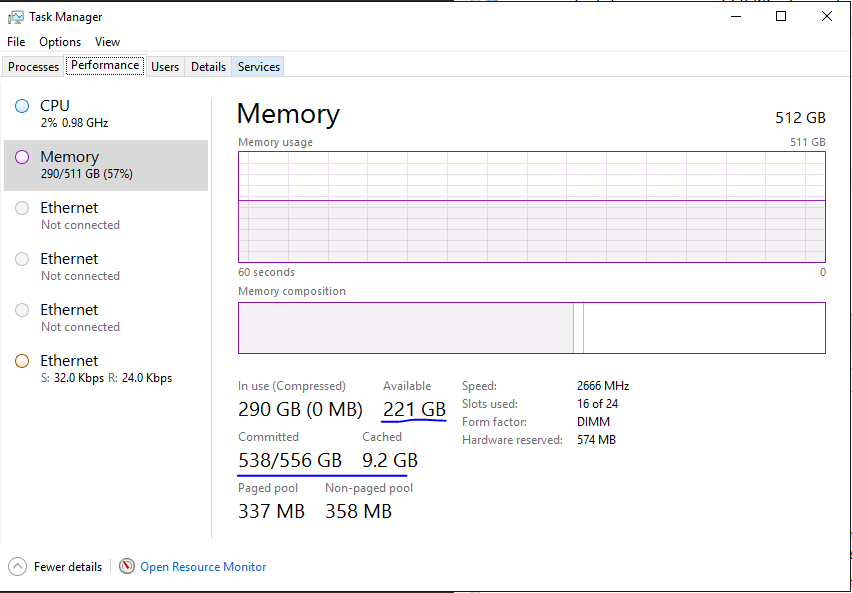The height and width of the screenshot is (593, 852).
Task: Switch to the Users tab
Action: click(x=165, y=67)
